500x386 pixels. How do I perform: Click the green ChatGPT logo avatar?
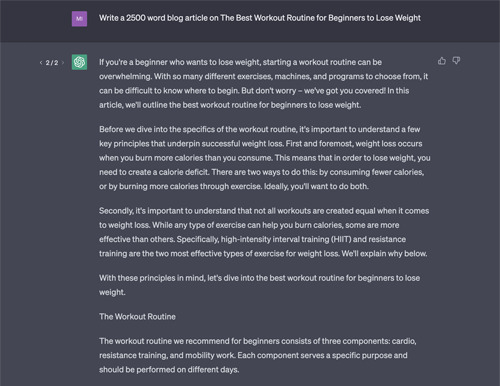pos(79,62)
